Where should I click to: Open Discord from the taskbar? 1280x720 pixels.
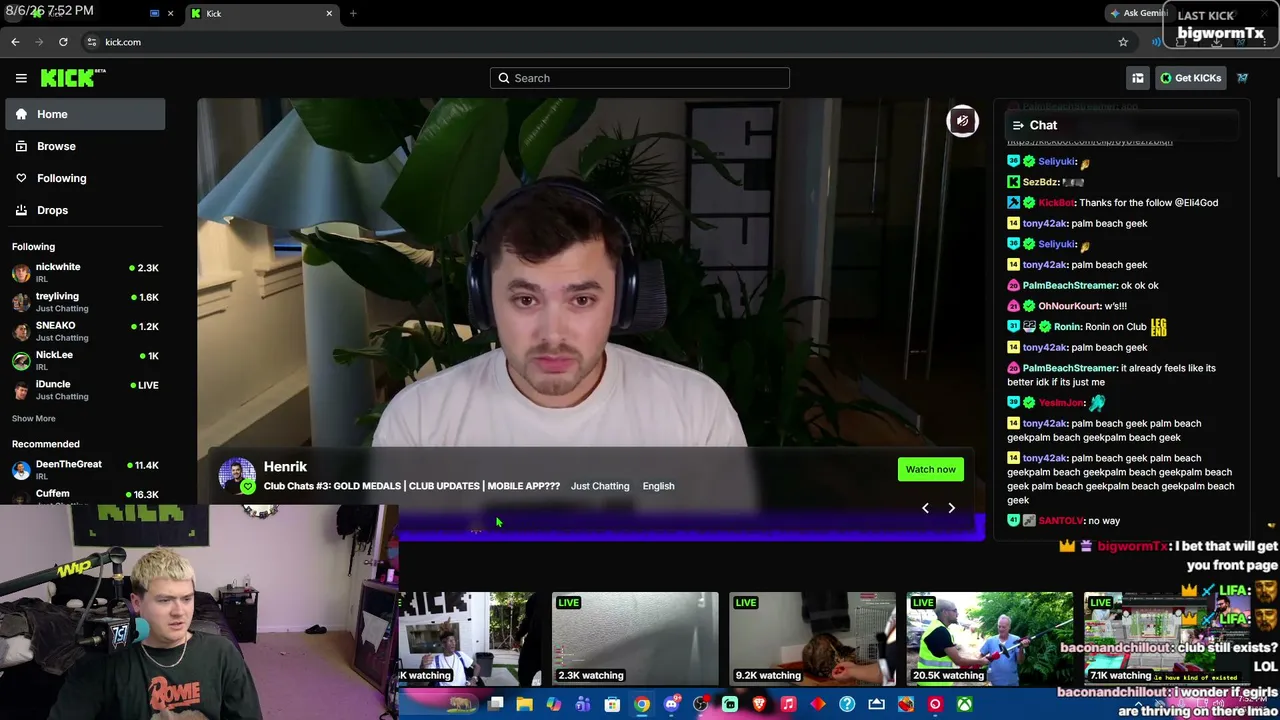tap(671, 704)
